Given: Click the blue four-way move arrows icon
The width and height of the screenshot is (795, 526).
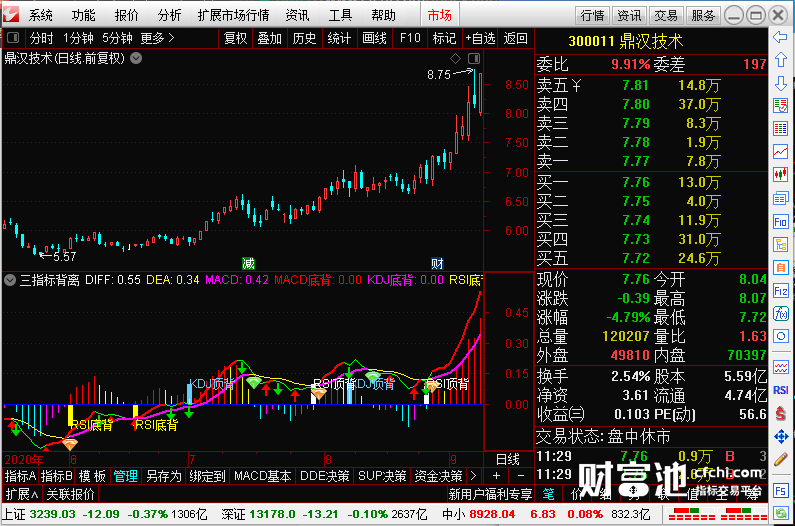Looking at the screenshot, I should 780,437.
